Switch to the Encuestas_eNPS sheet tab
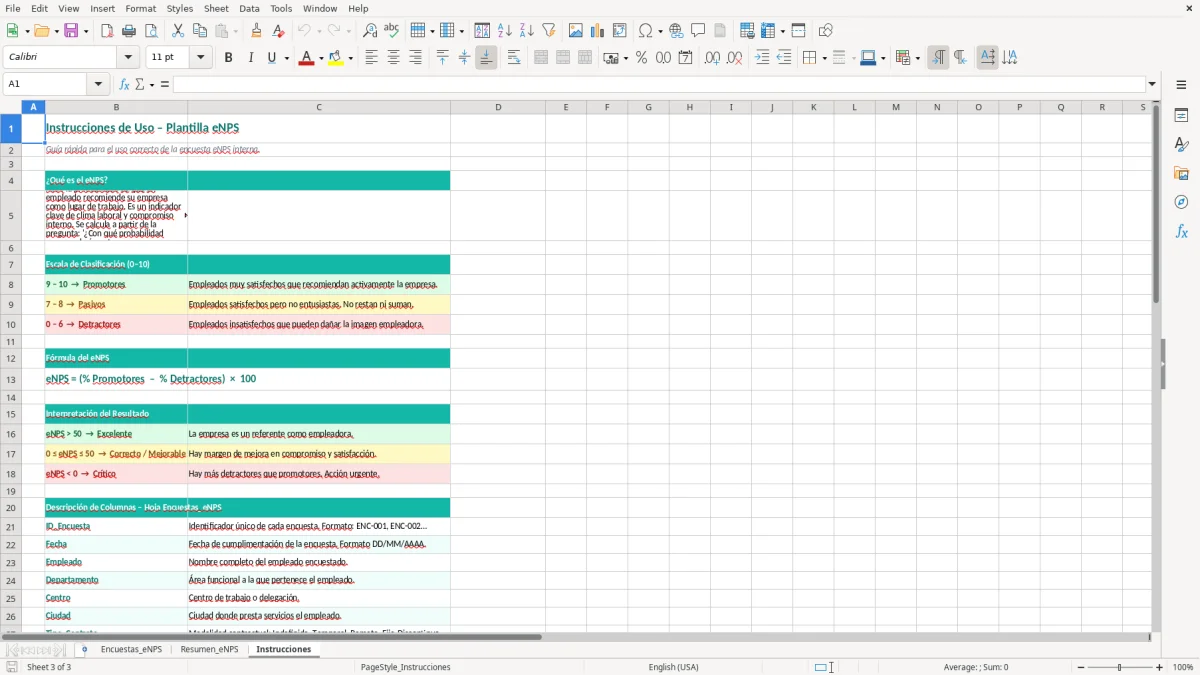Screen dimensions: 1200x675 coord(131,649)
